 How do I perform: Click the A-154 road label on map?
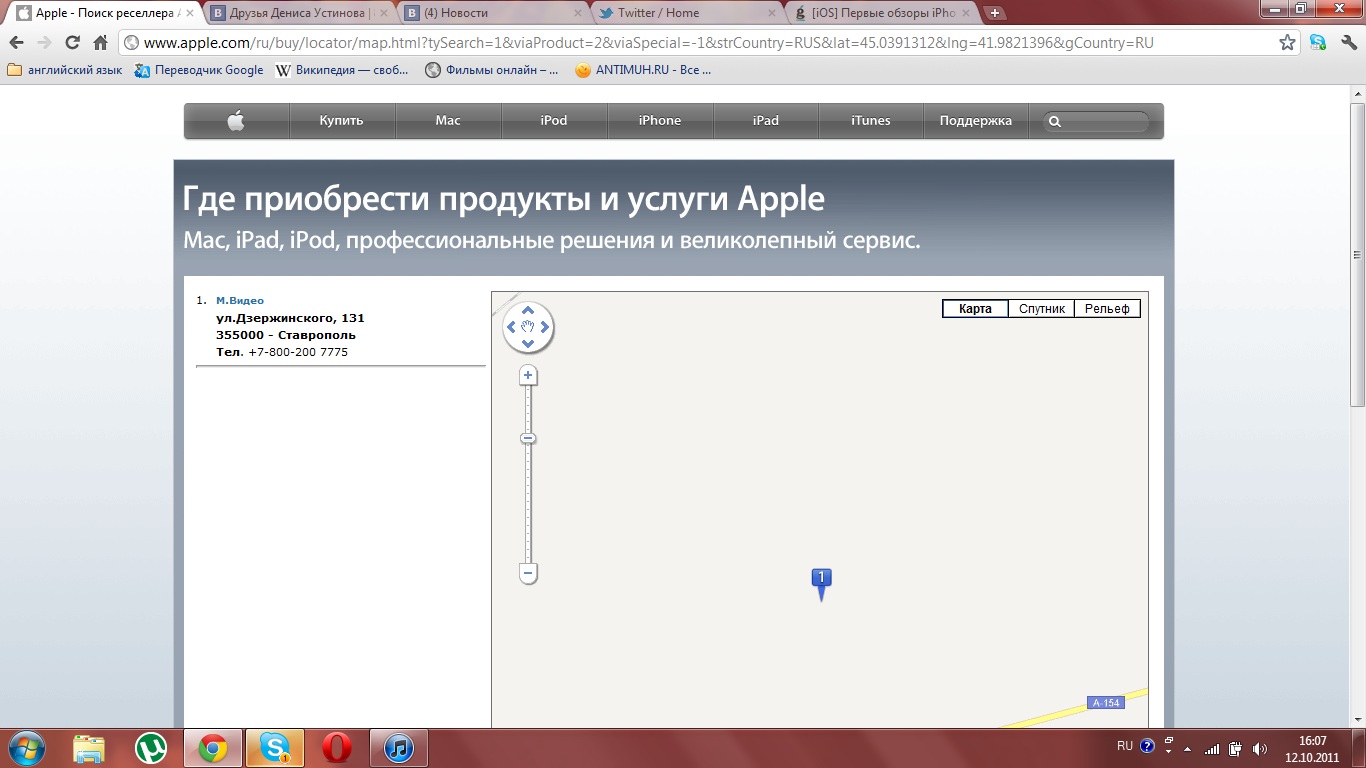[x=1106, y=703]
